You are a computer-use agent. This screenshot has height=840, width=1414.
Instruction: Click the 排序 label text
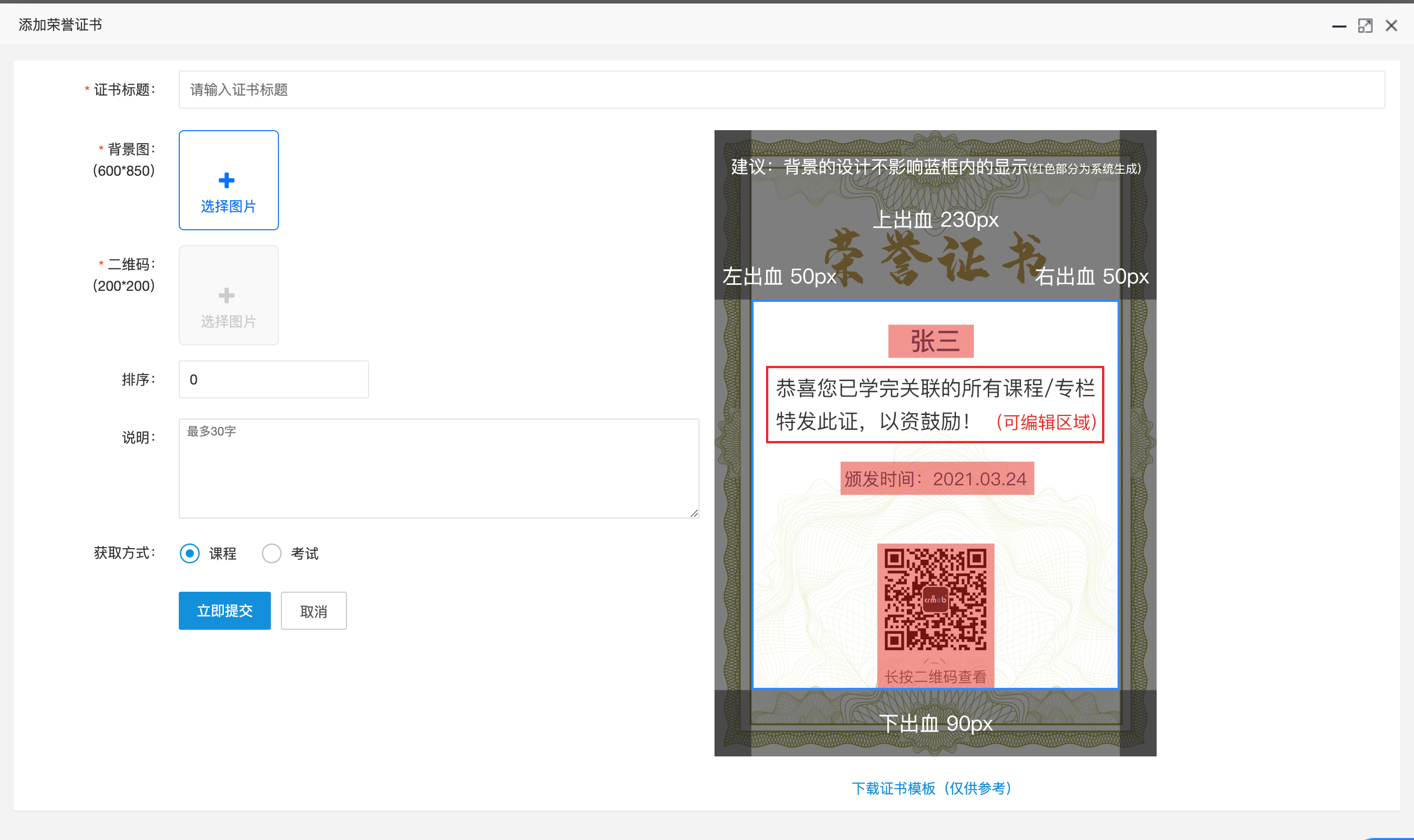coord(138,379)
